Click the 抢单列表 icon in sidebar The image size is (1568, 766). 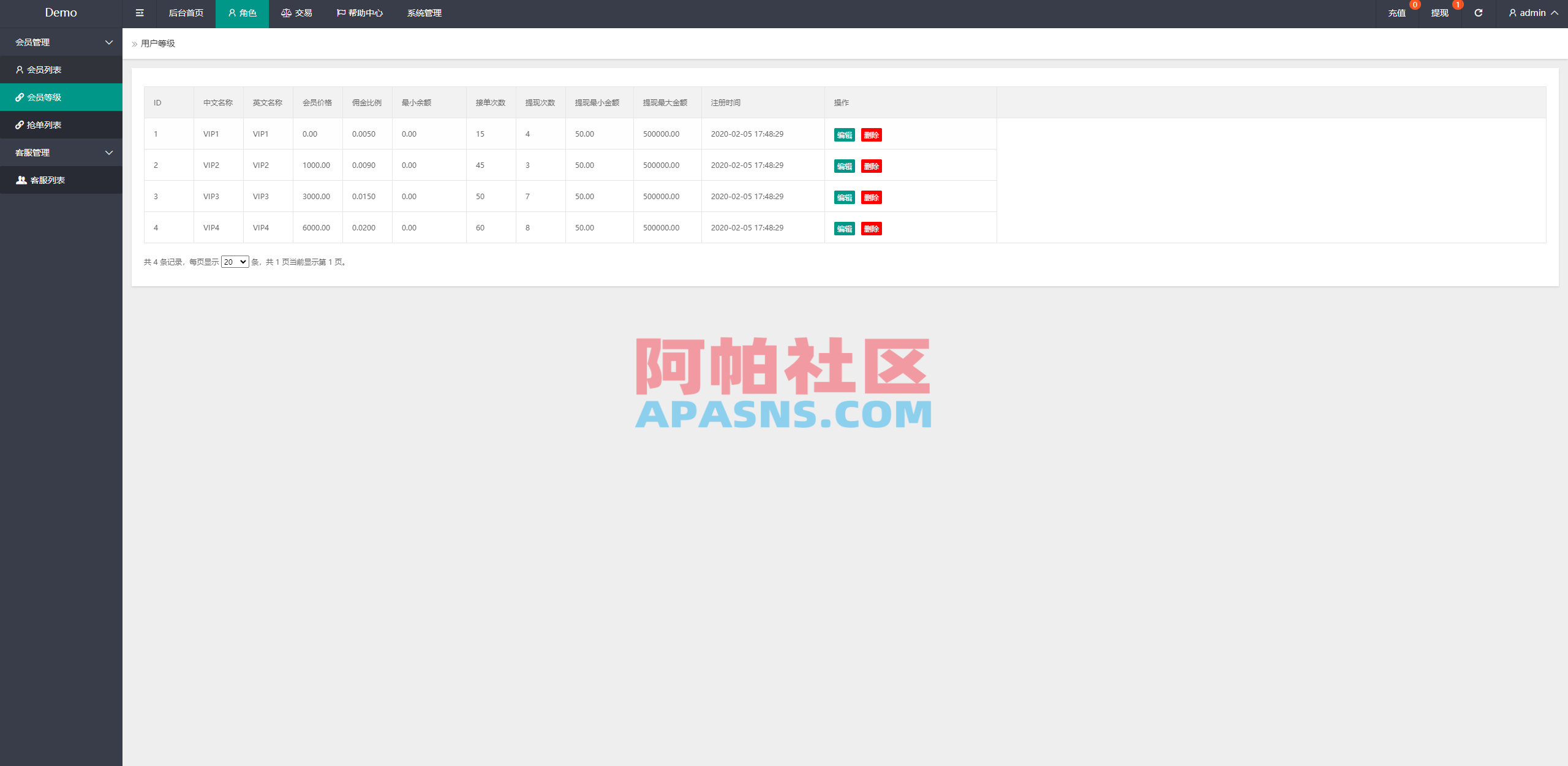point(19,124)
